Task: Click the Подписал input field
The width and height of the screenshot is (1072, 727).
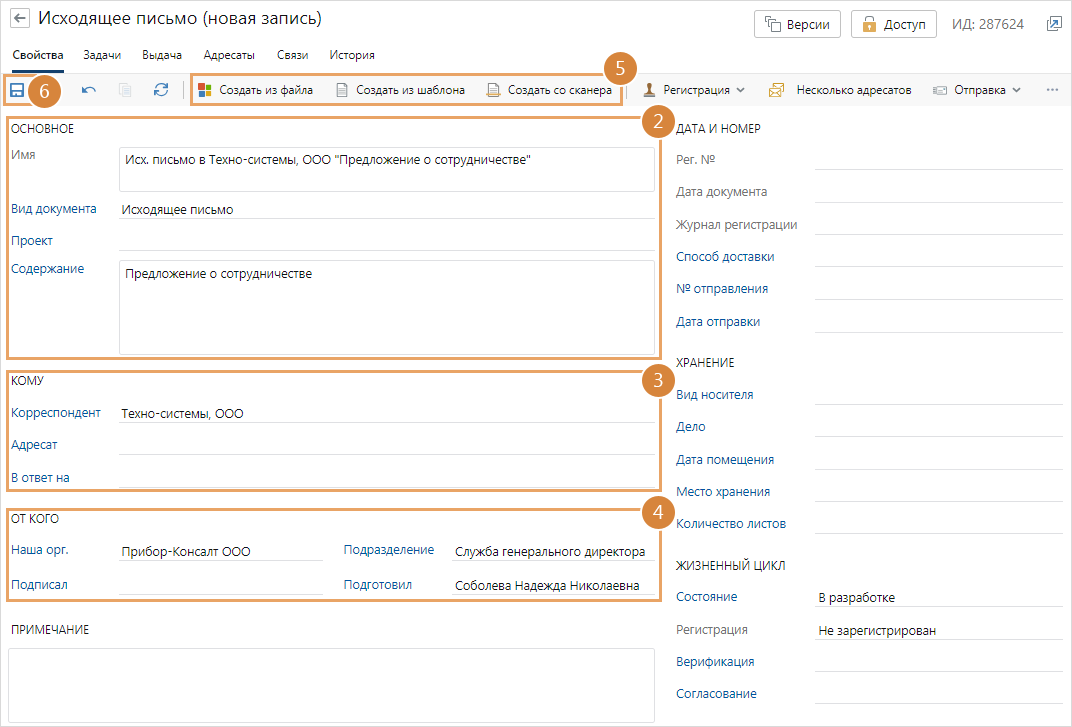Action: click(220, 585)
